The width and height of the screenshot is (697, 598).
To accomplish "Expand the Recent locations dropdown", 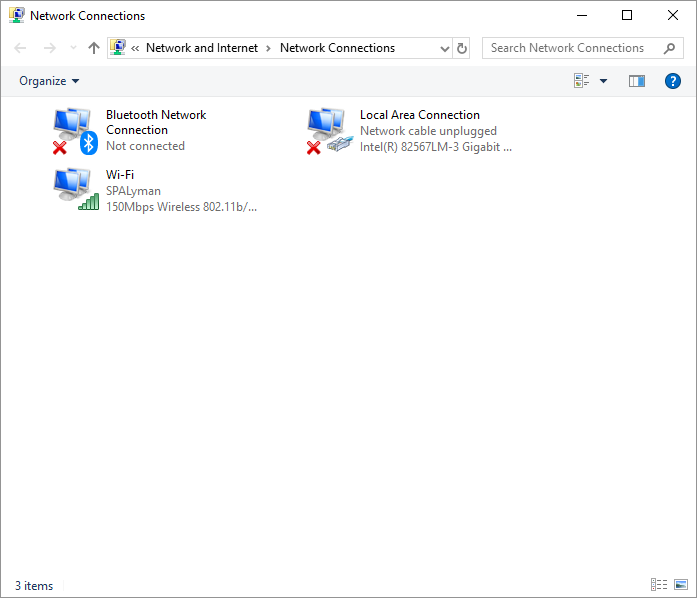I will [x=73, y=48].
